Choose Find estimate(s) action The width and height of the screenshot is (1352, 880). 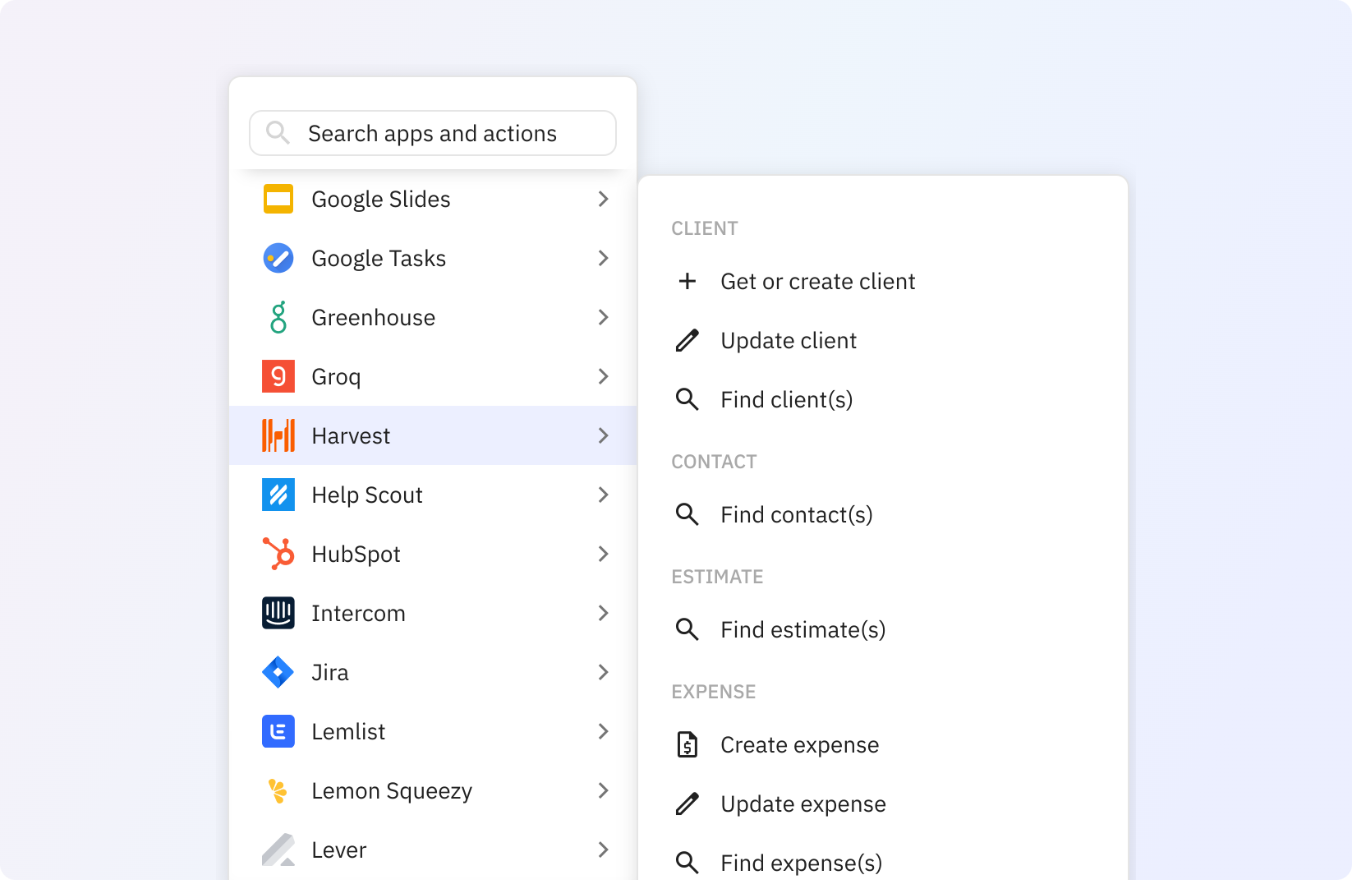802,630
